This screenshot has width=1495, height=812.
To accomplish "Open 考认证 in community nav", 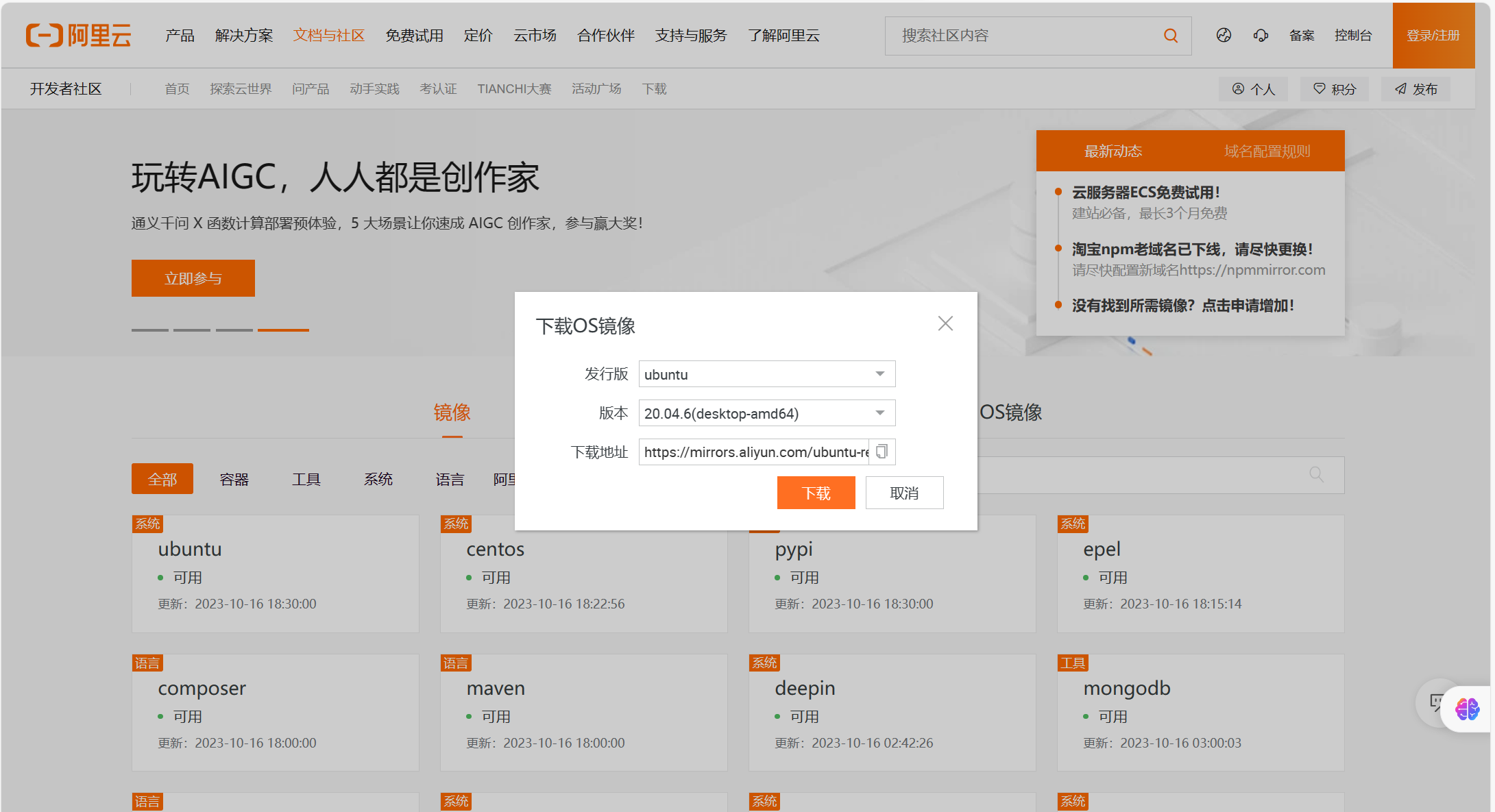I will click(x=438, y=89).
